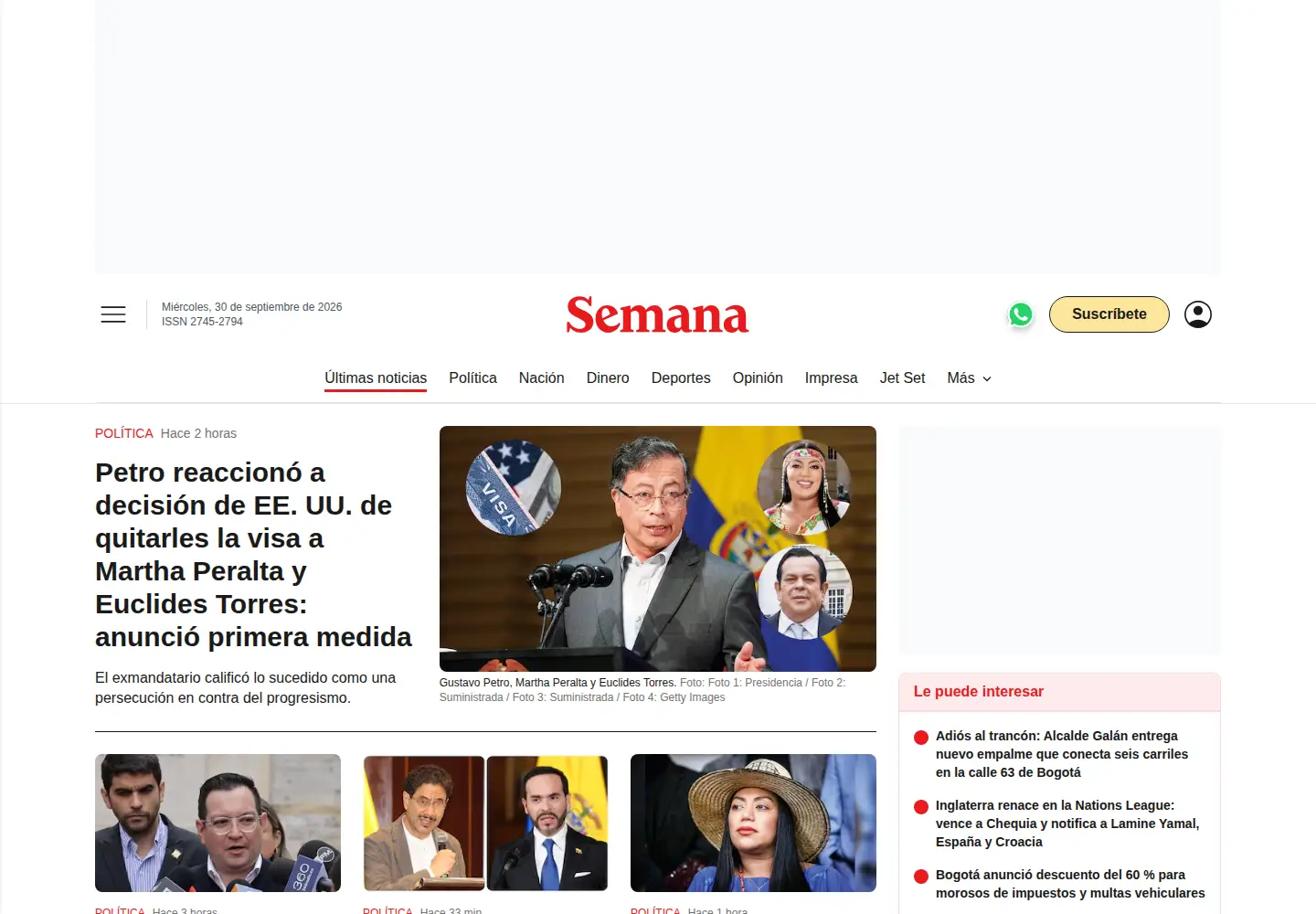Viewport: 1316px width, 914px height.
Task: Open the user account profile icon
Action: click(x=1198, y=314)
